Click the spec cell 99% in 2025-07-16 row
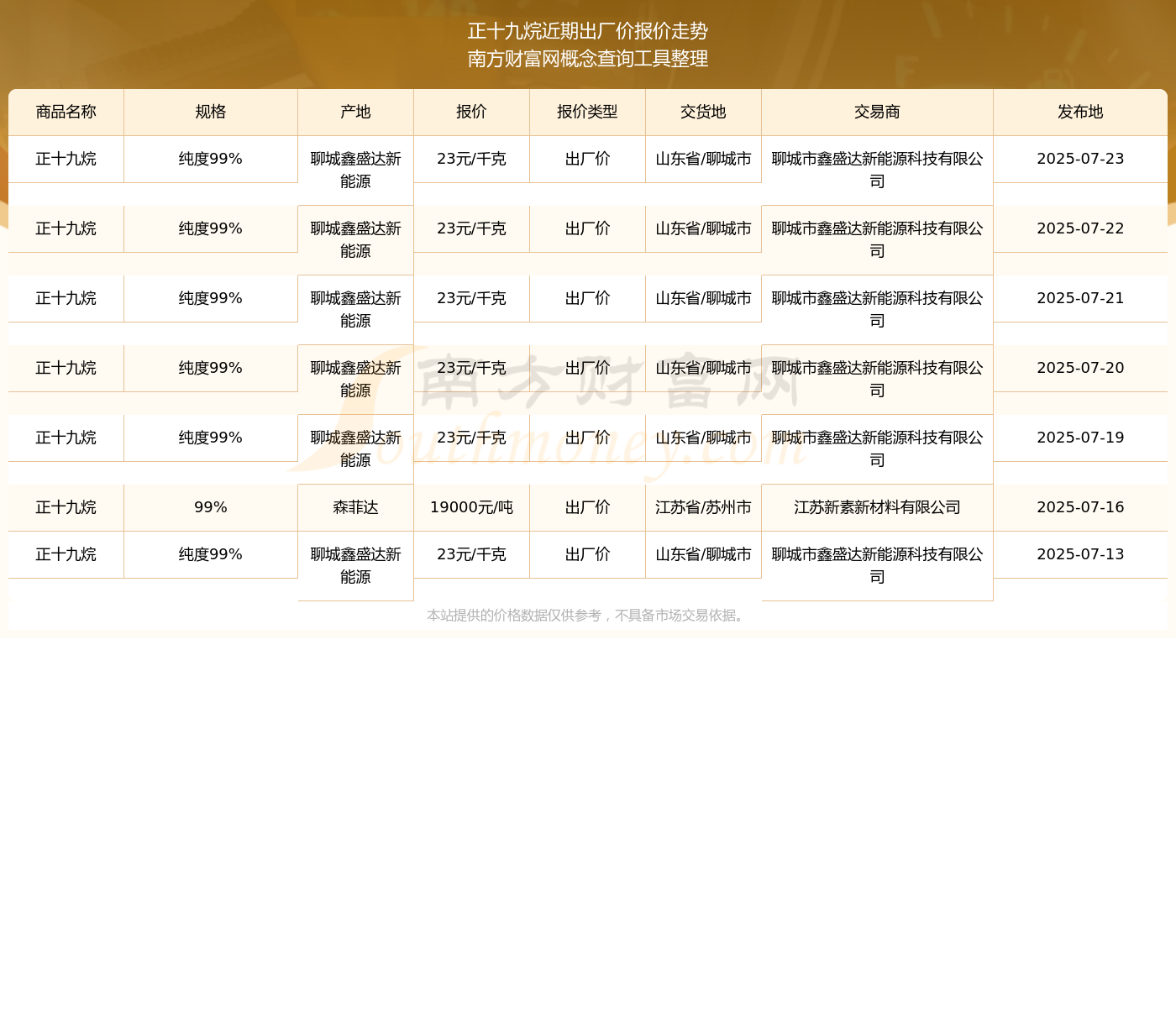This screenshot has height=1012, width=1176. (x=211, y=507)
